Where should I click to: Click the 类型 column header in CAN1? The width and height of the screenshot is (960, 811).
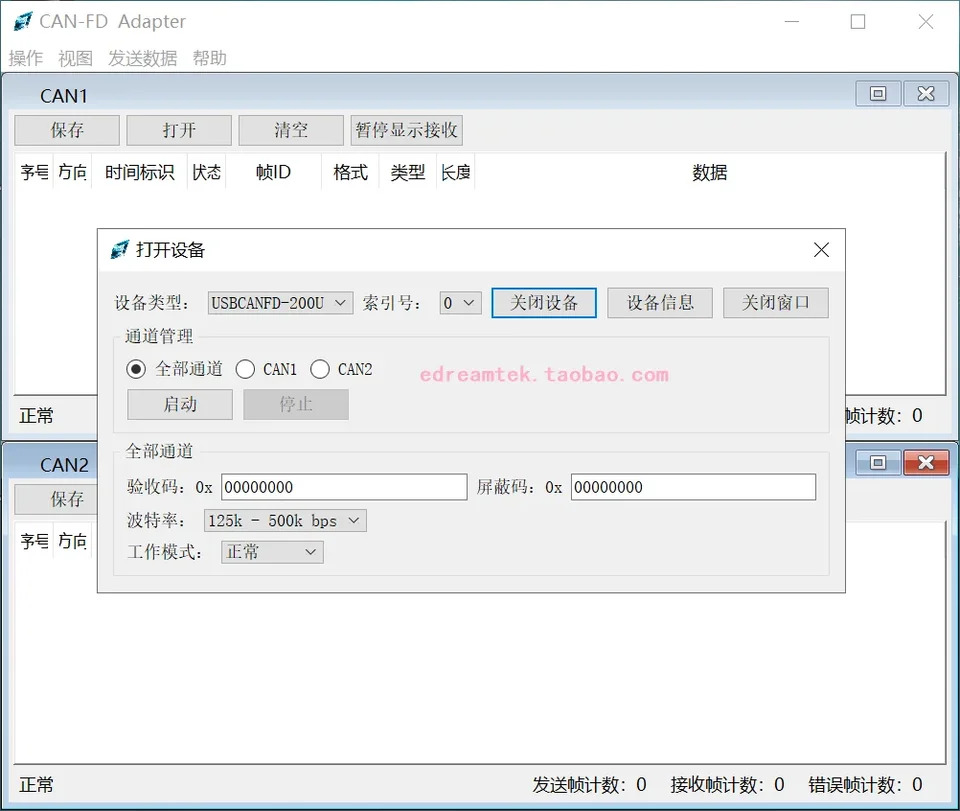(408, 173)
